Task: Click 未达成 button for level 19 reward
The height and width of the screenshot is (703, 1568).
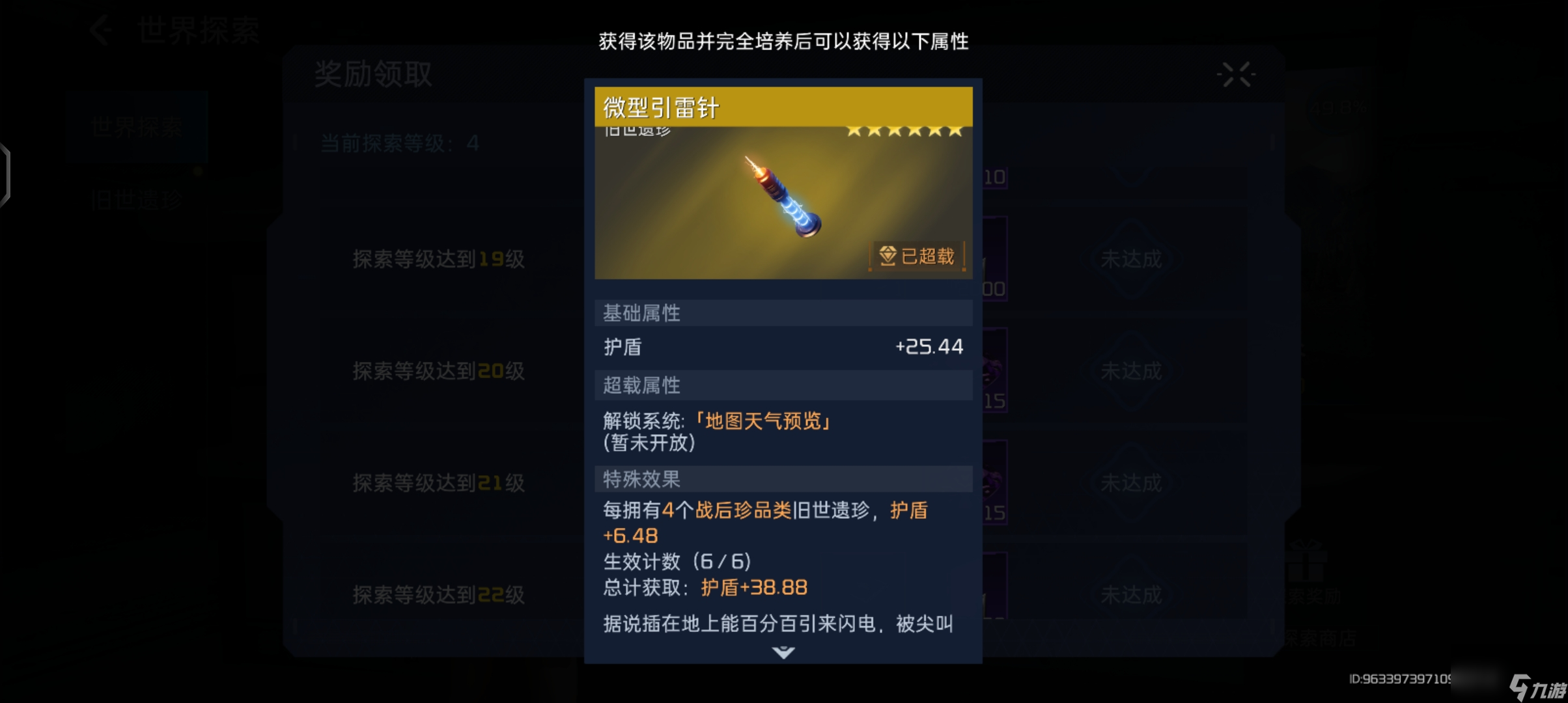Action: coord(1131,259)
